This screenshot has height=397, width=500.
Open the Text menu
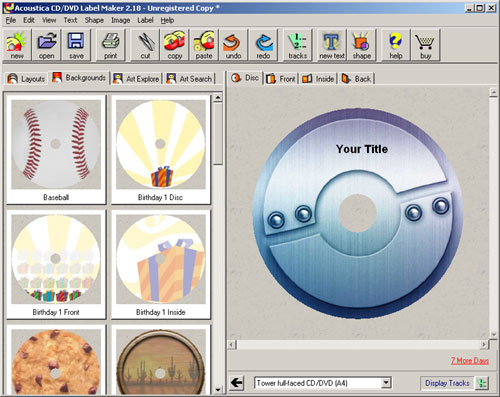(70, 20)
